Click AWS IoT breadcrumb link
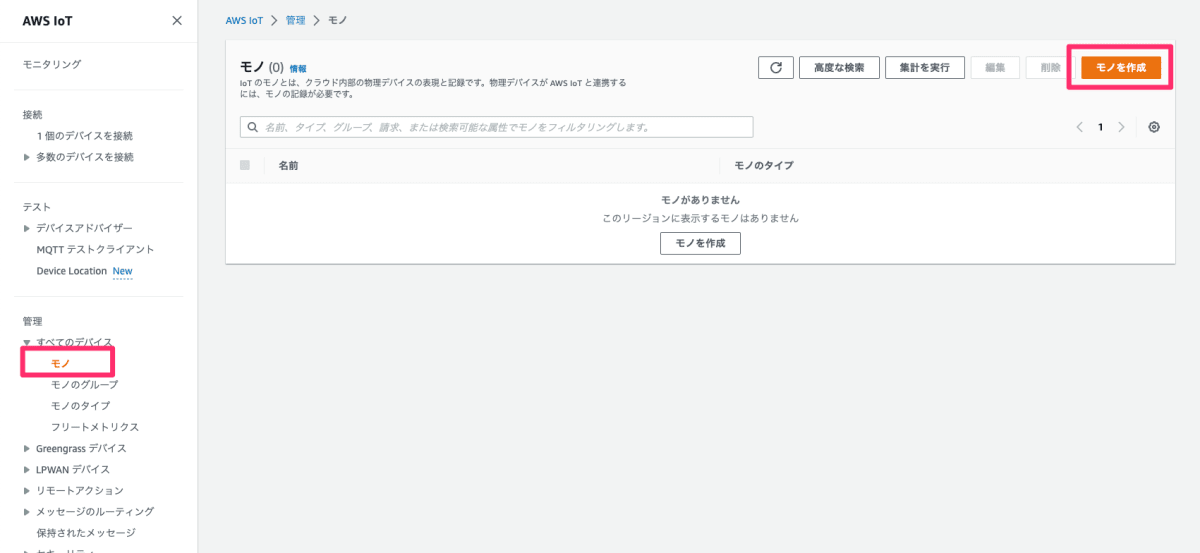This screenshot has height=553, width=1200. point(245,20)
